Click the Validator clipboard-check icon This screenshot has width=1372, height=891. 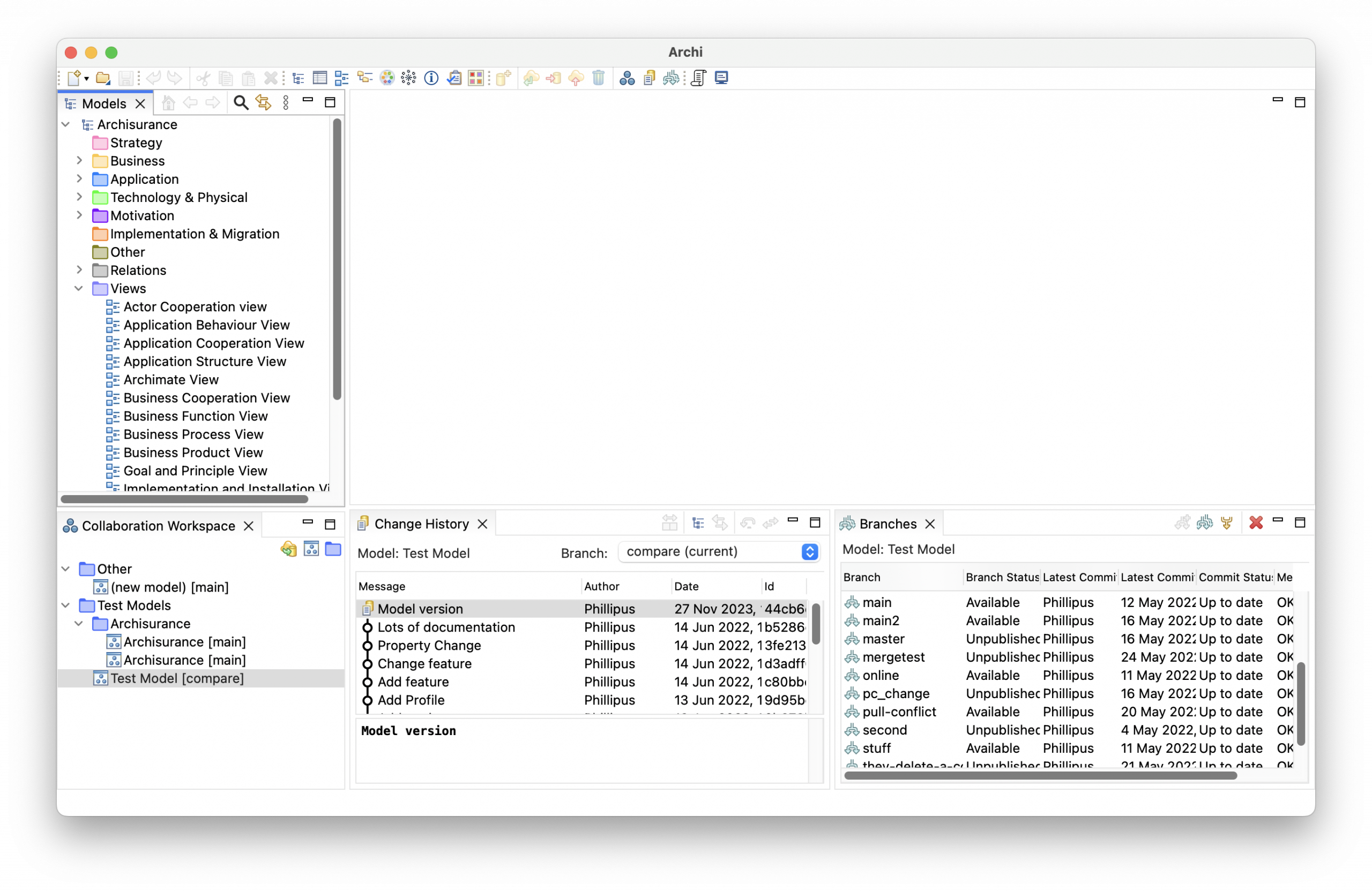454,78
